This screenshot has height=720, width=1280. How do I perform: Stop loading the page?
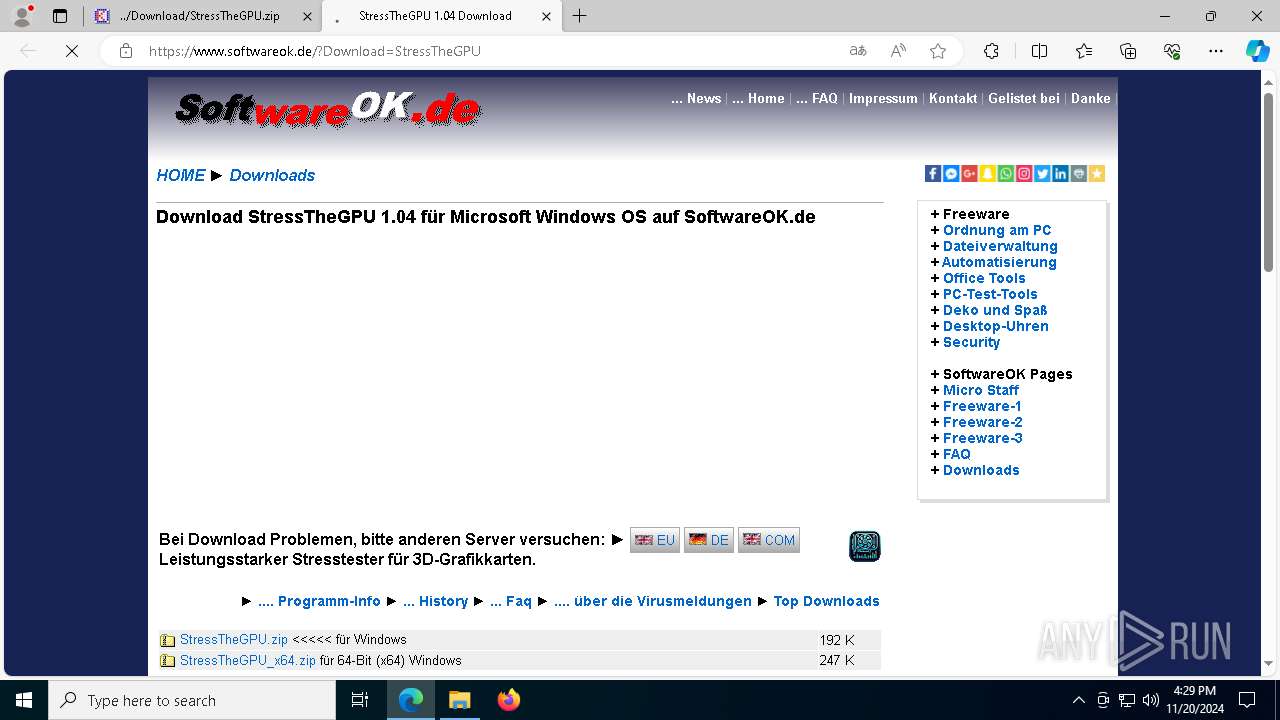[x=72, y=51]
